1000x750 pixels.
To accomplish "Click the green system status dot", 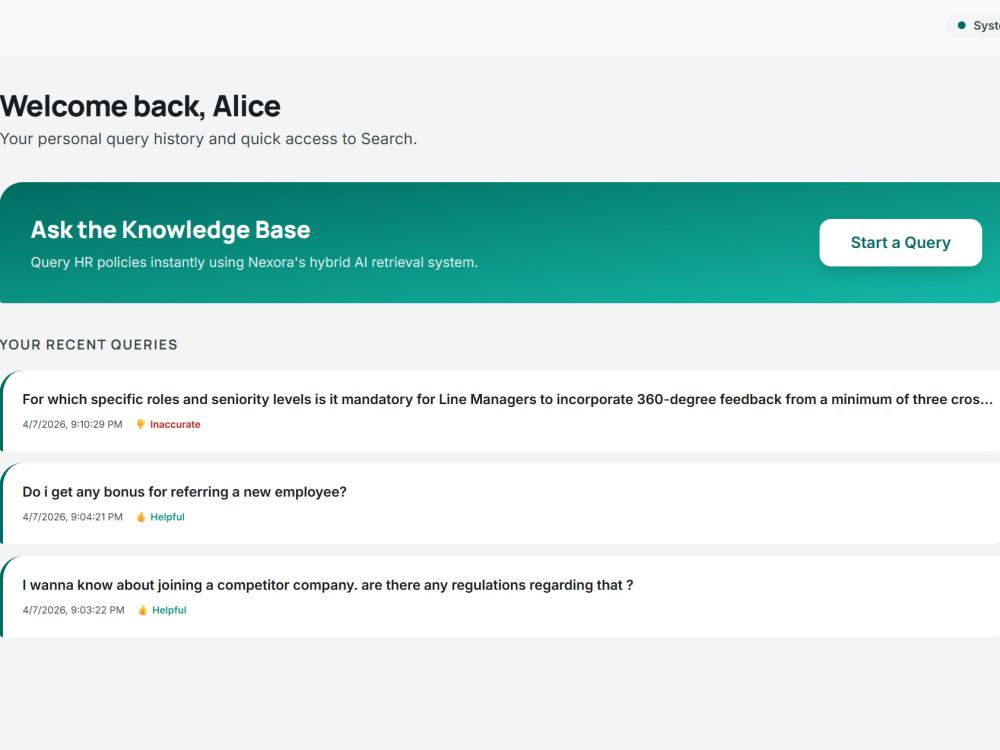I will click(961, 26).
